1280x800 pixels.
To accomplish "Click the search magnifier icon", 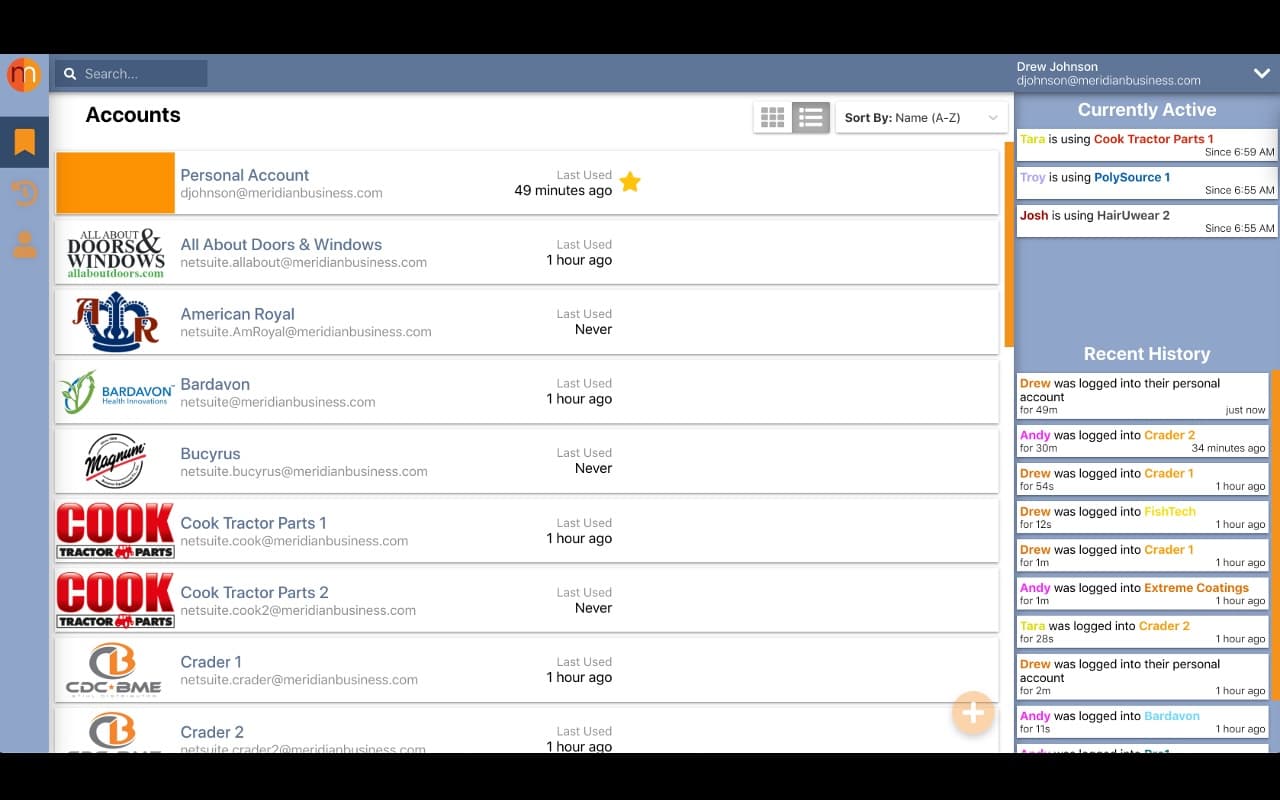I will coord(71,74).
